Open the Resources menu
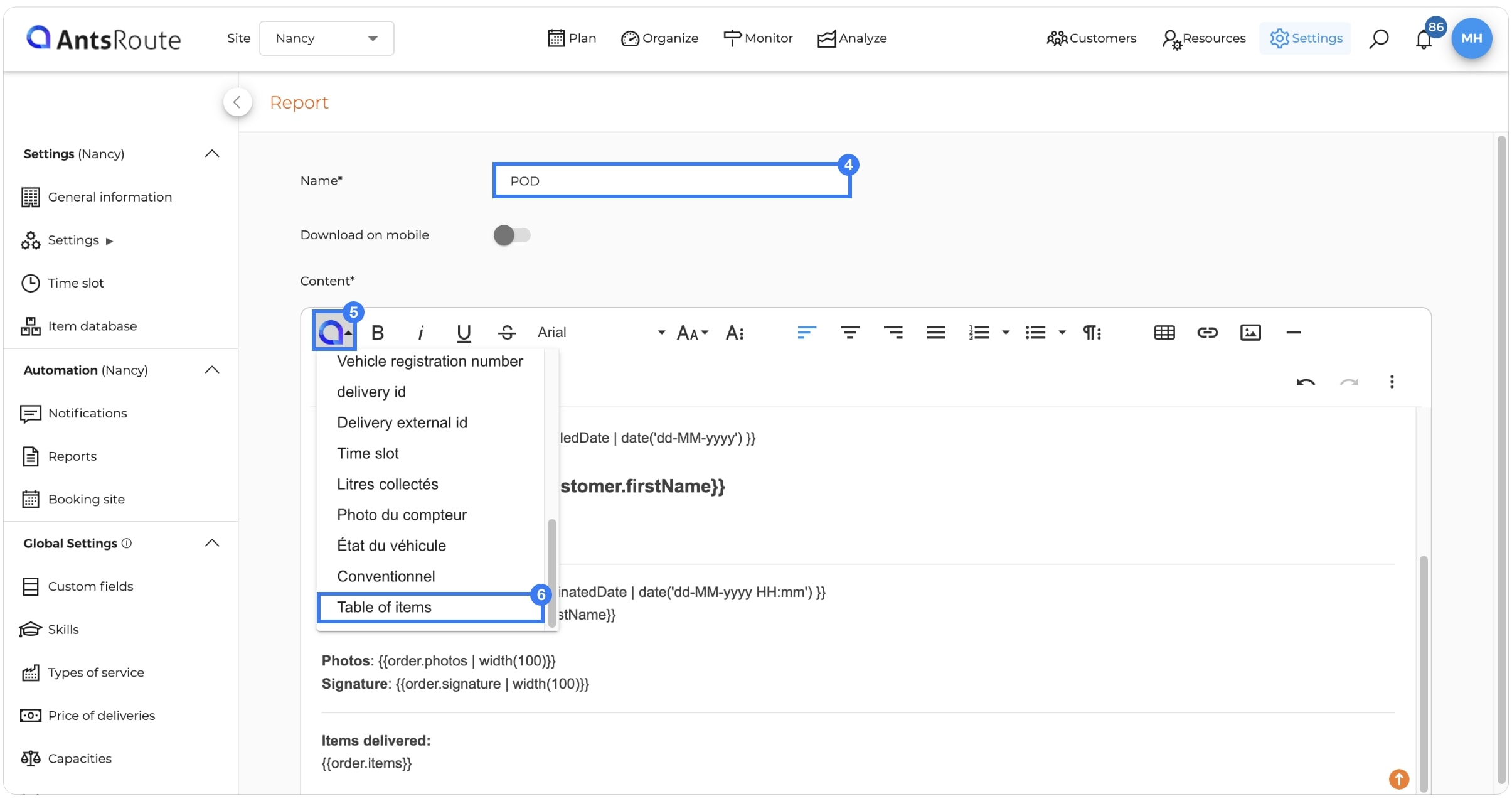 point(1203,38)
